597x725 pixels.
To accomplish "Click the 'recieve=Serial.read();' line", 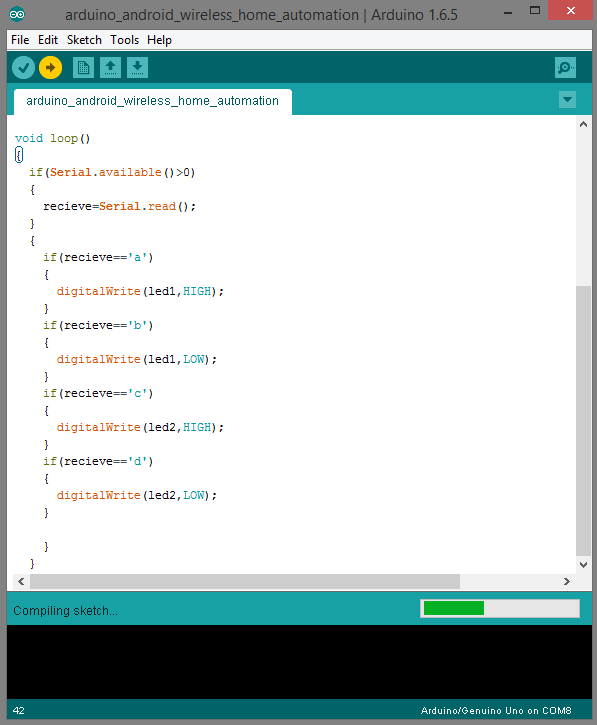I will [x=120, y=206].
